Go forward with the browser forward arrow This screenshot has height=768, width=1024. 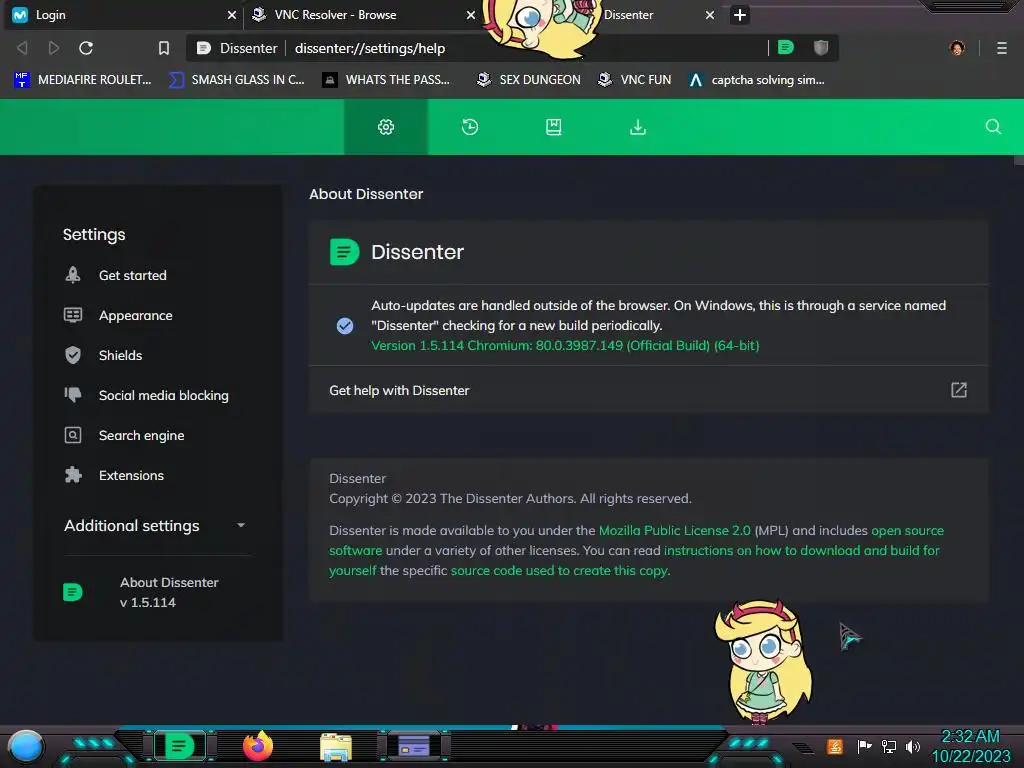click(x=54, y=48)
